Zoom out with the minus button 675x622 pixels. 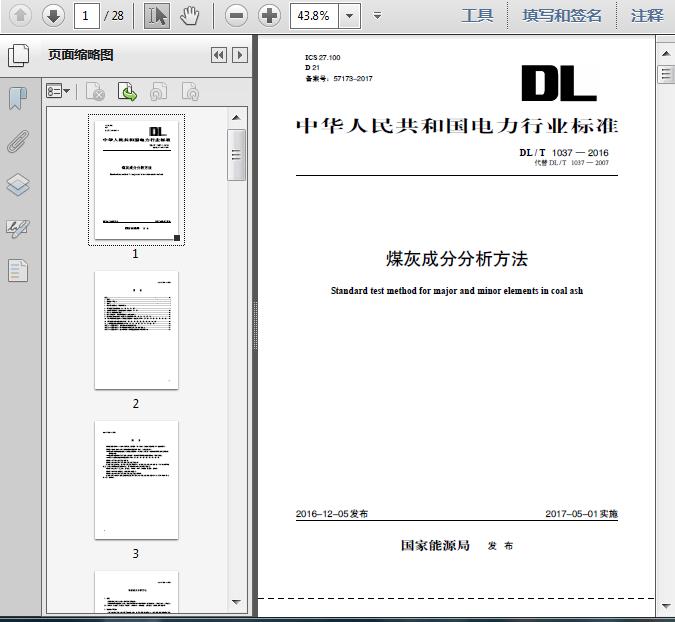[236, 16]
